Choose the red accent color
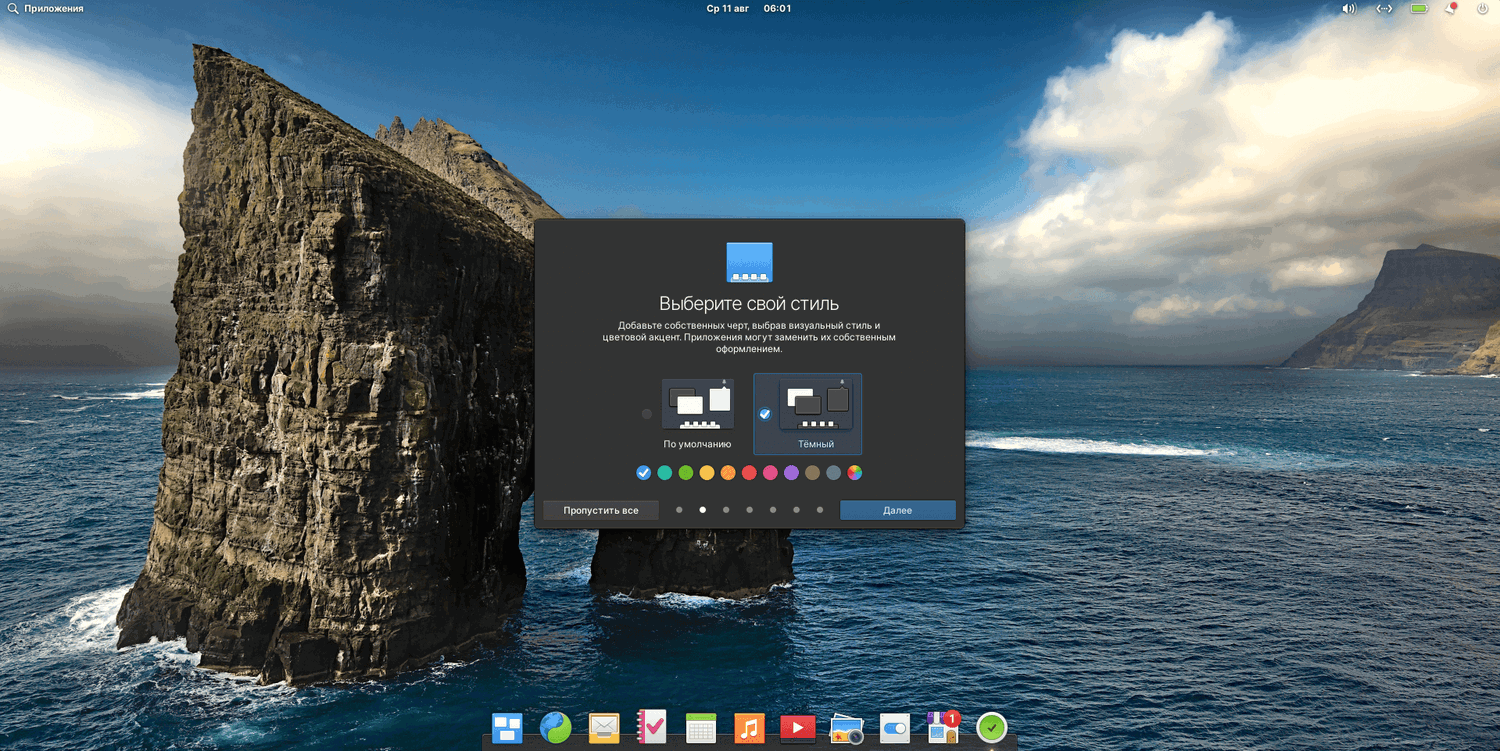Viewport: 1500px width, 751px height. point(749,473)
